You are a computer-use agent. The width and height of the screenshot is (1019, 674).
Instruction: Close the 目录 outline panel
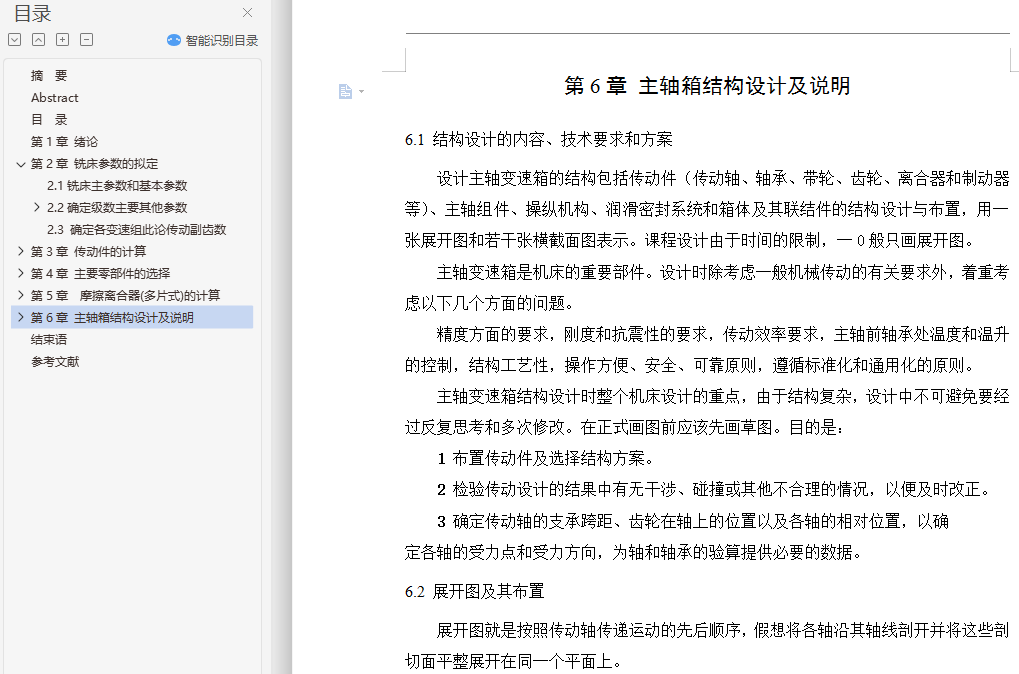(247, 12)
